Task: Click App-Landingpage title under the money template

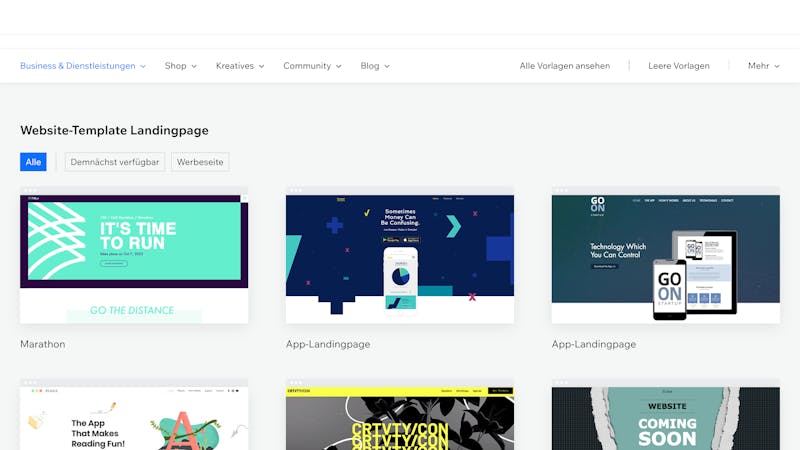Action: point(328,344)
